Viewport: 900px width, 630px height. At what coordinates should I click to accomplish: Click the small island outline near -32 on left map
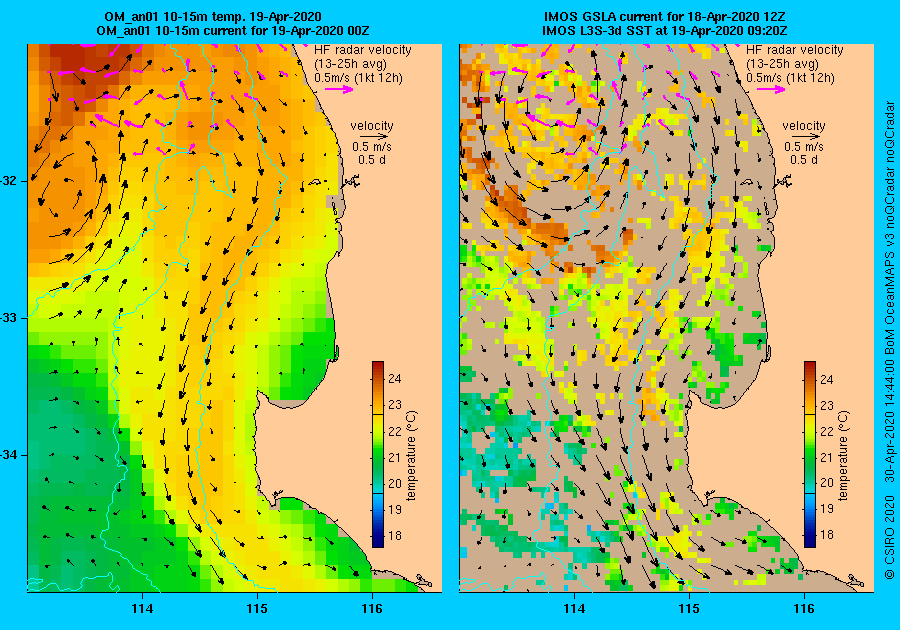(x=315, y=182)
